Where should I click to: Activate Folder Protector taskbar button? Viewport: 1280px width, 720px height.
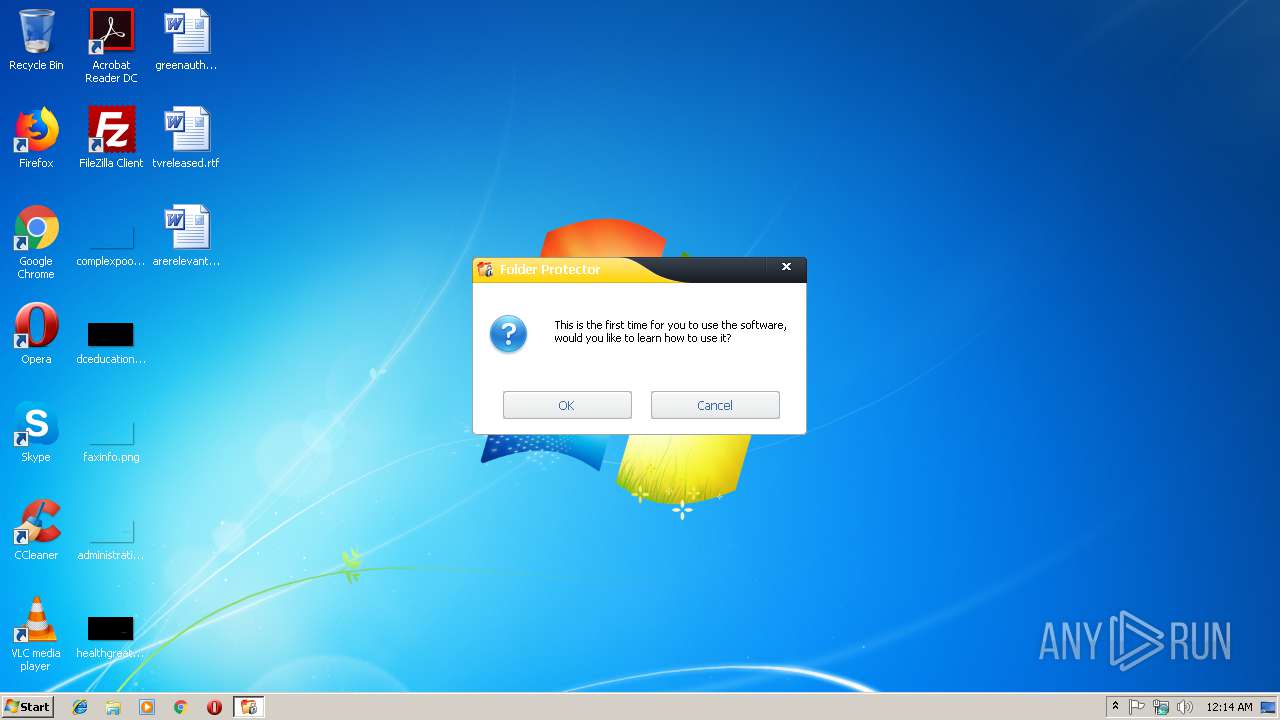[249, 707]
